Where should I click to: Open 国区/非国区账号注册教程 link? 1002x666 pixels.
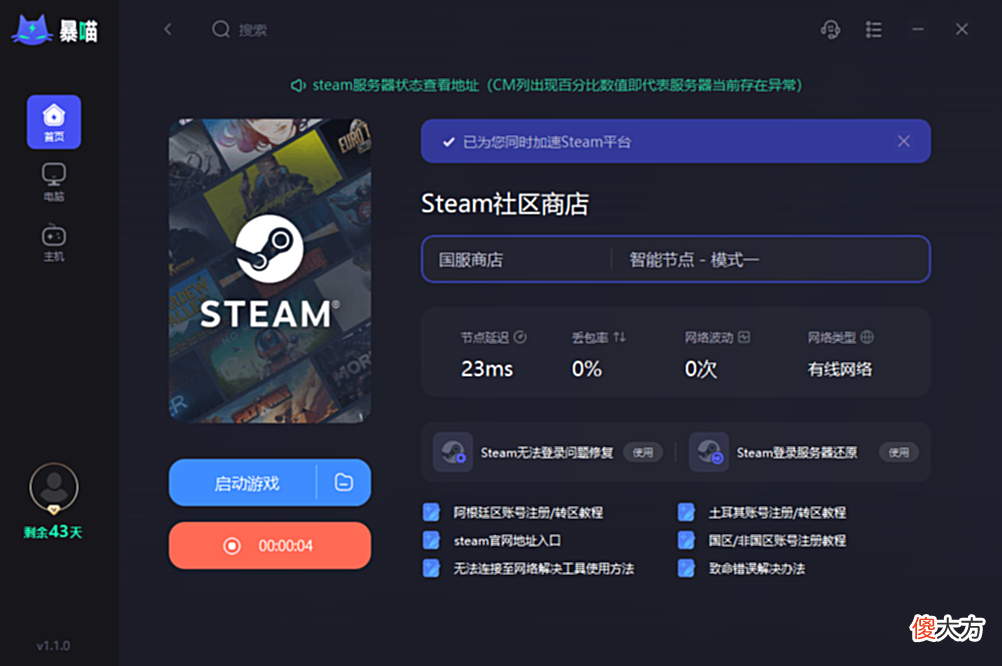777,541
